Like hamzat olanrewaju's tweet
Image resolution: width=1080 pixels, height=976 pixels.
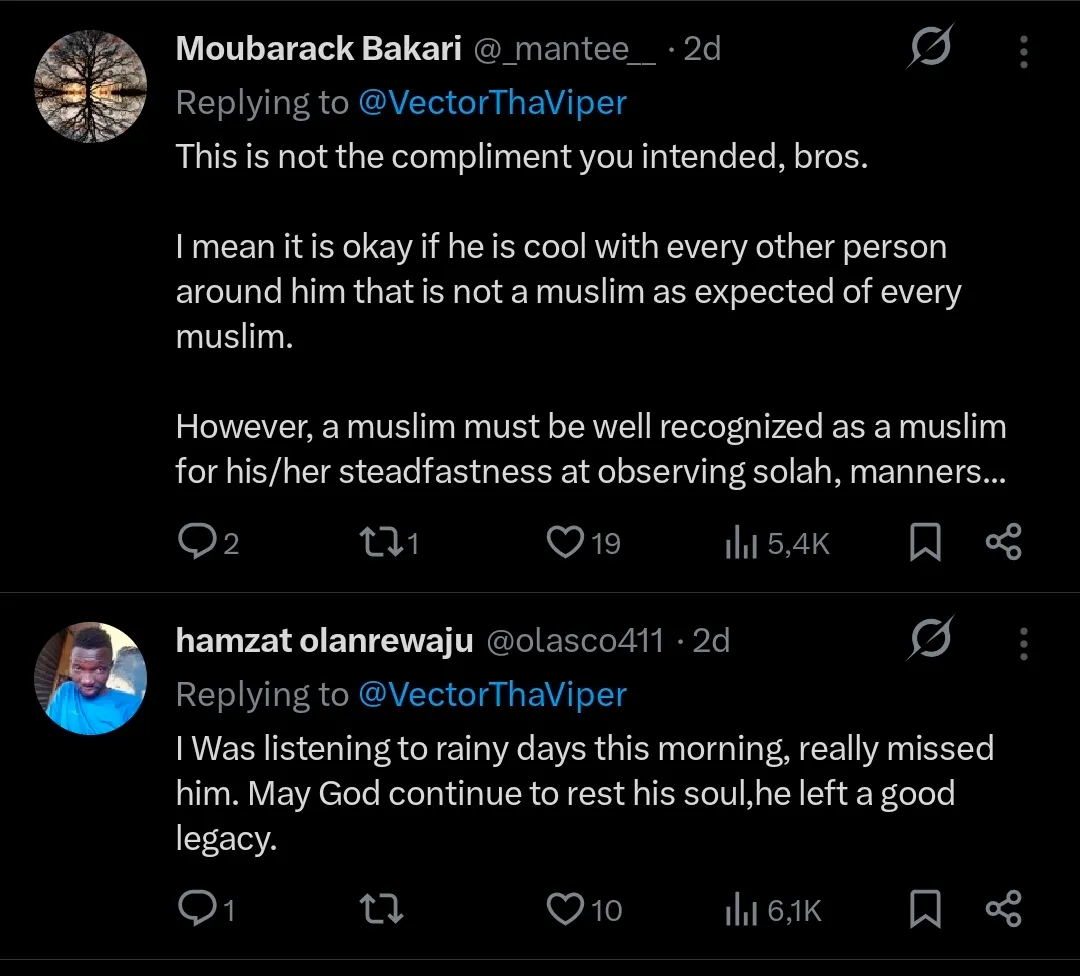[x=565, y=909]
